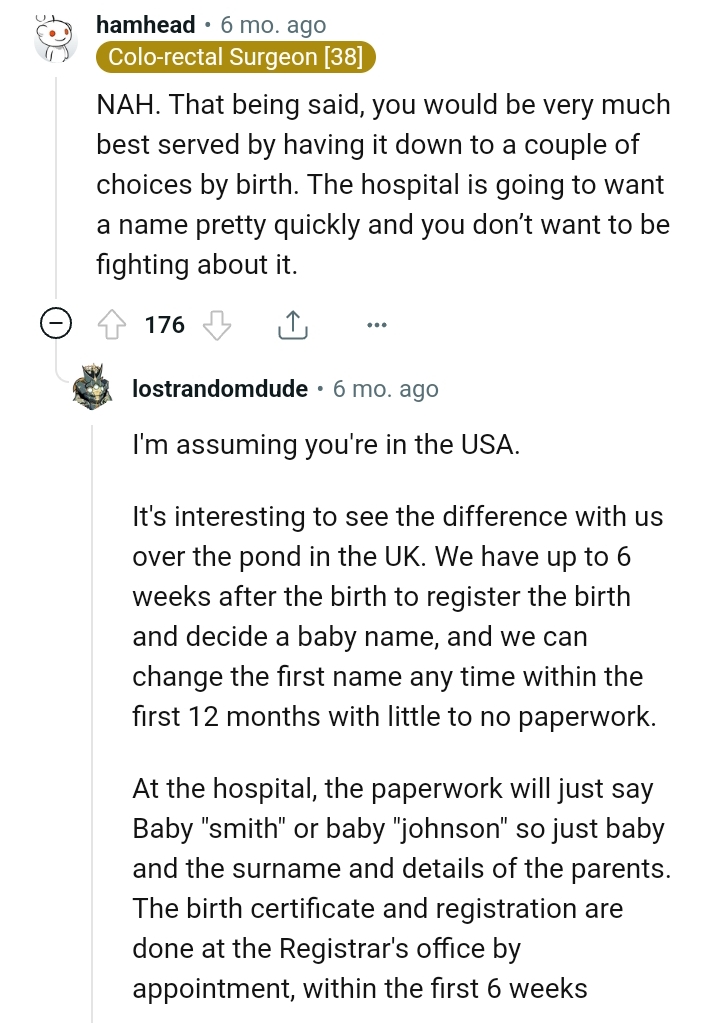Open more options for hamhead's comment

coord(376,325)
